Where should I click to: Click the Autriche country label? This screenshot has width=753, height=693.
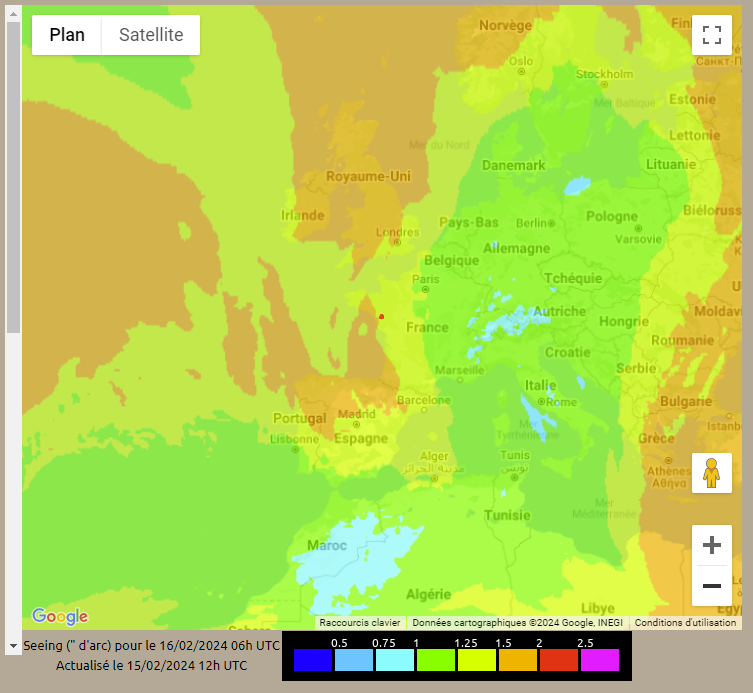[x=559, y=311]
